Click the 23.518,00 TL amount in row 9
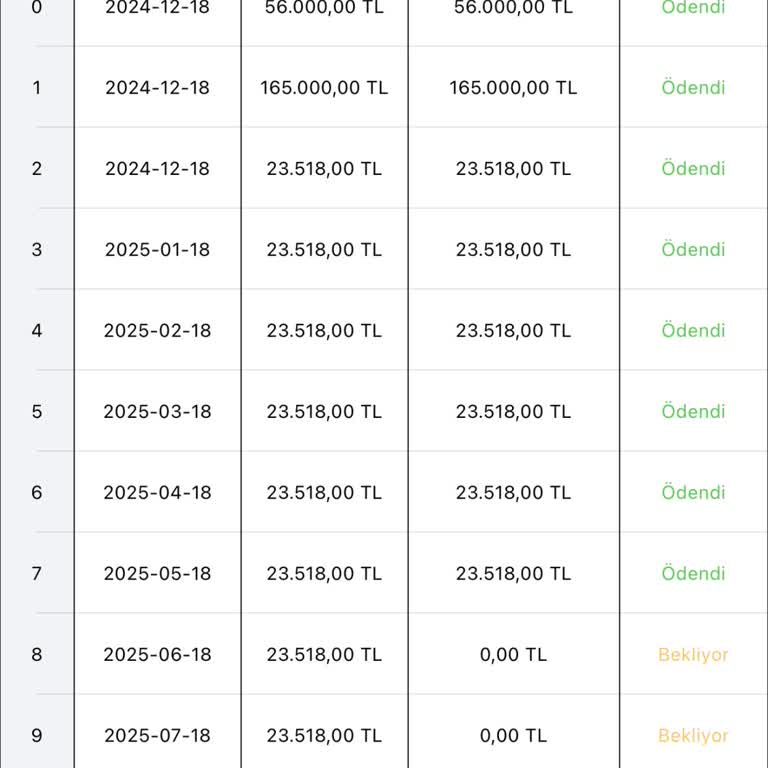 point(324,736)
